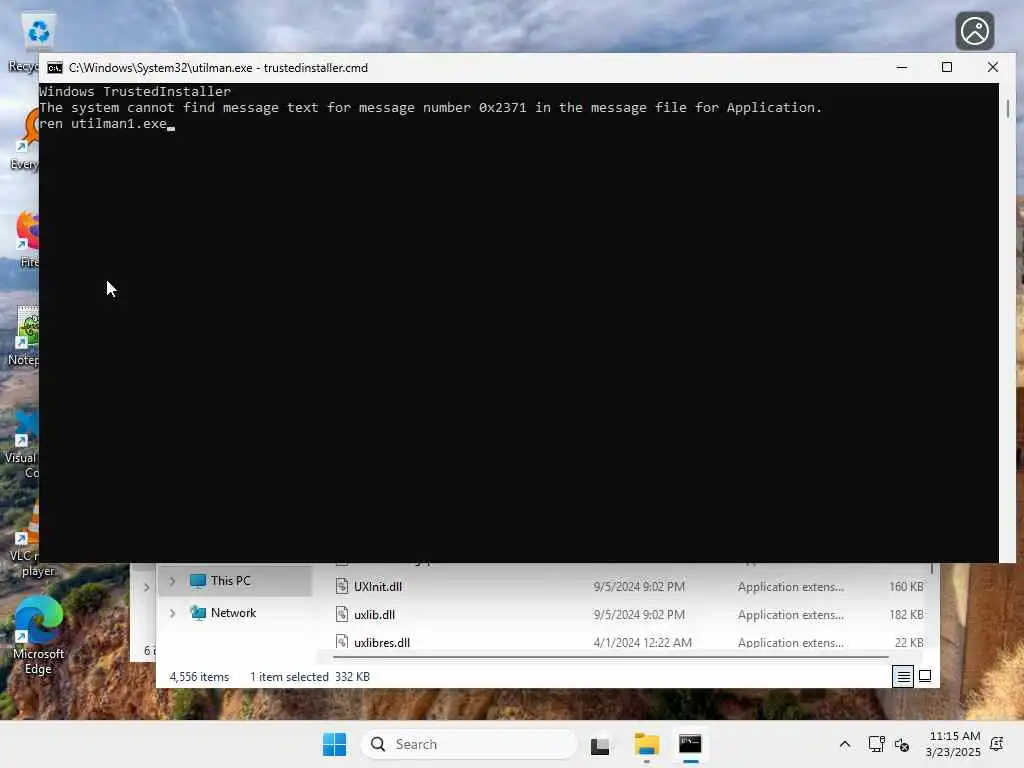Screen dimensions: 1024x768
Task: Close the utilman.exe console window
Action: pos(993,67)
